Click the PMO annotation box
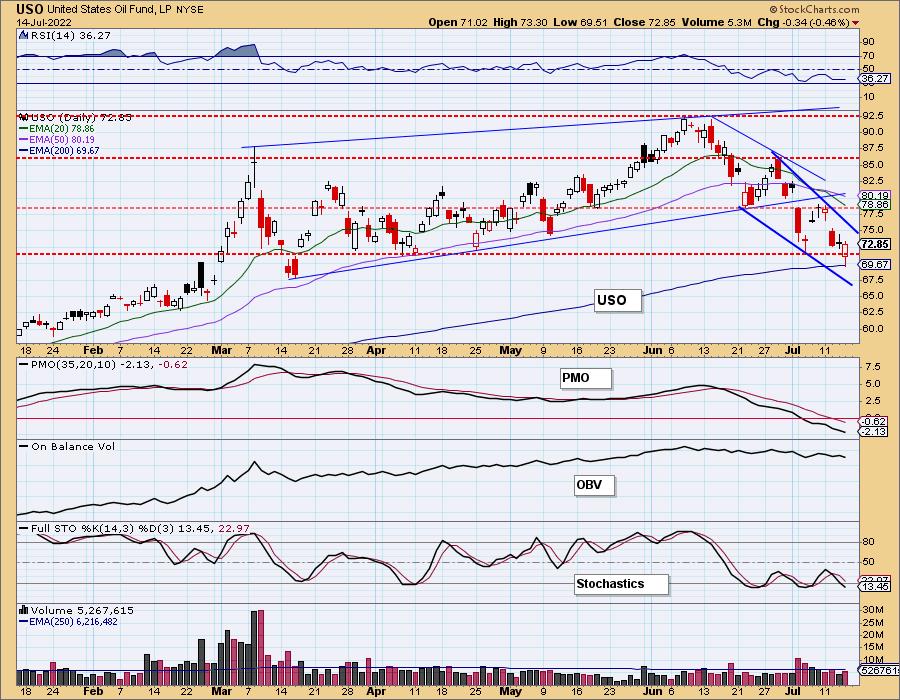Viewport: 900px width, 700px height. pyautogui.click(x=585, y=378)
